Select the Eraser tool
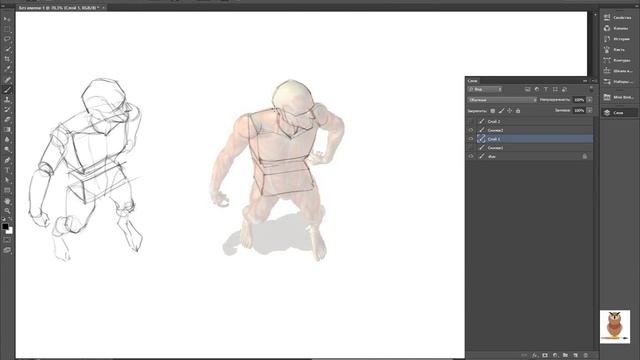Viewport: 640px width, 360px height. 7,120
